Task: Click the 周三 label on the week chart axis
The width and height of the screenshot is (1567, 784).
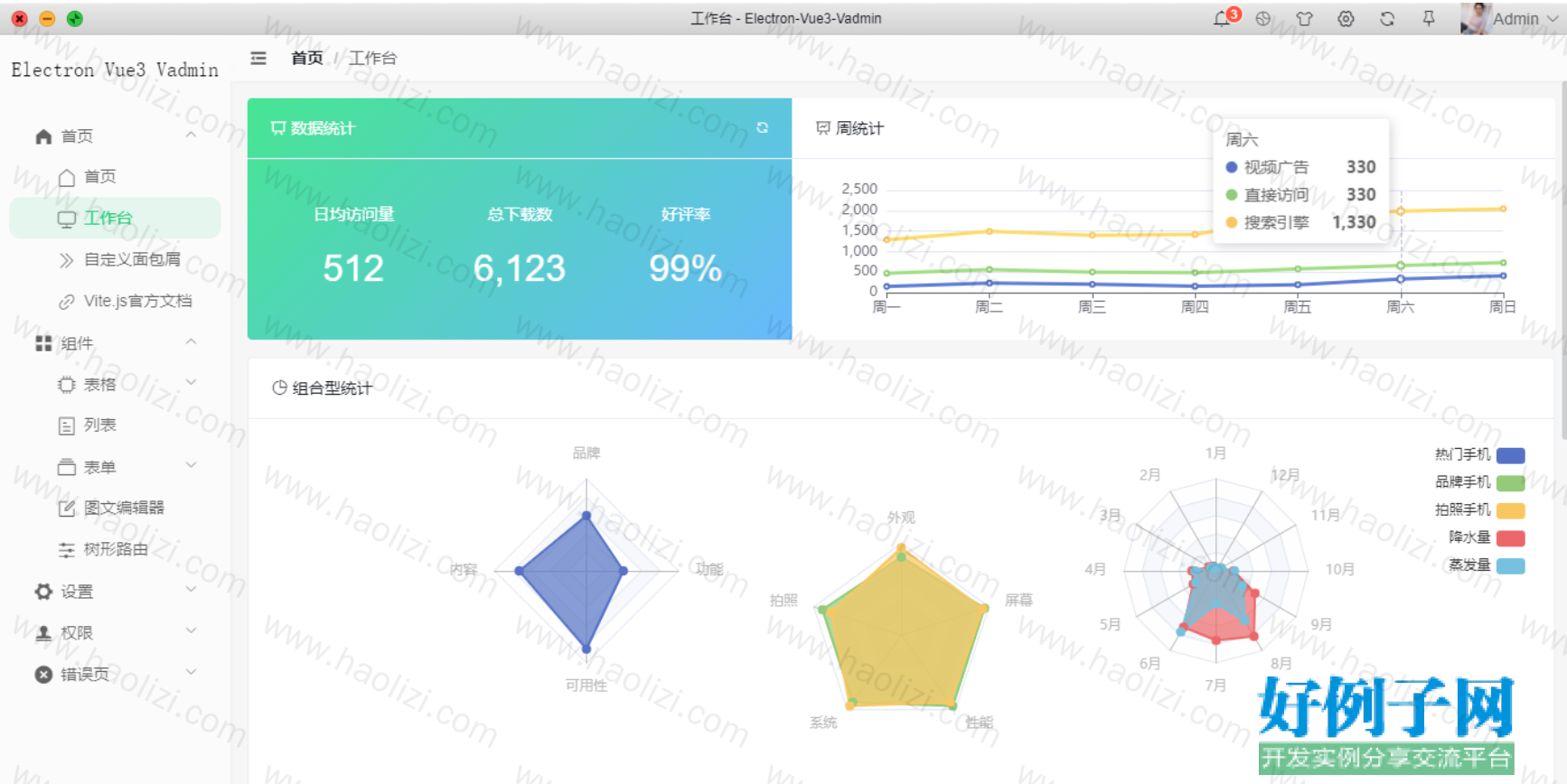Action: pos(1092,307)
